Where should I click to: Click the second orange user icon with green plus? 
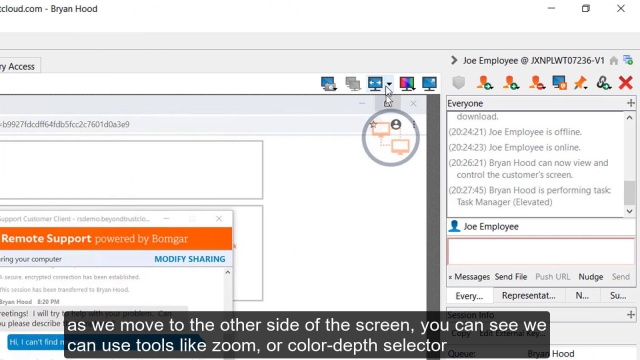click(x=511, y=83)
